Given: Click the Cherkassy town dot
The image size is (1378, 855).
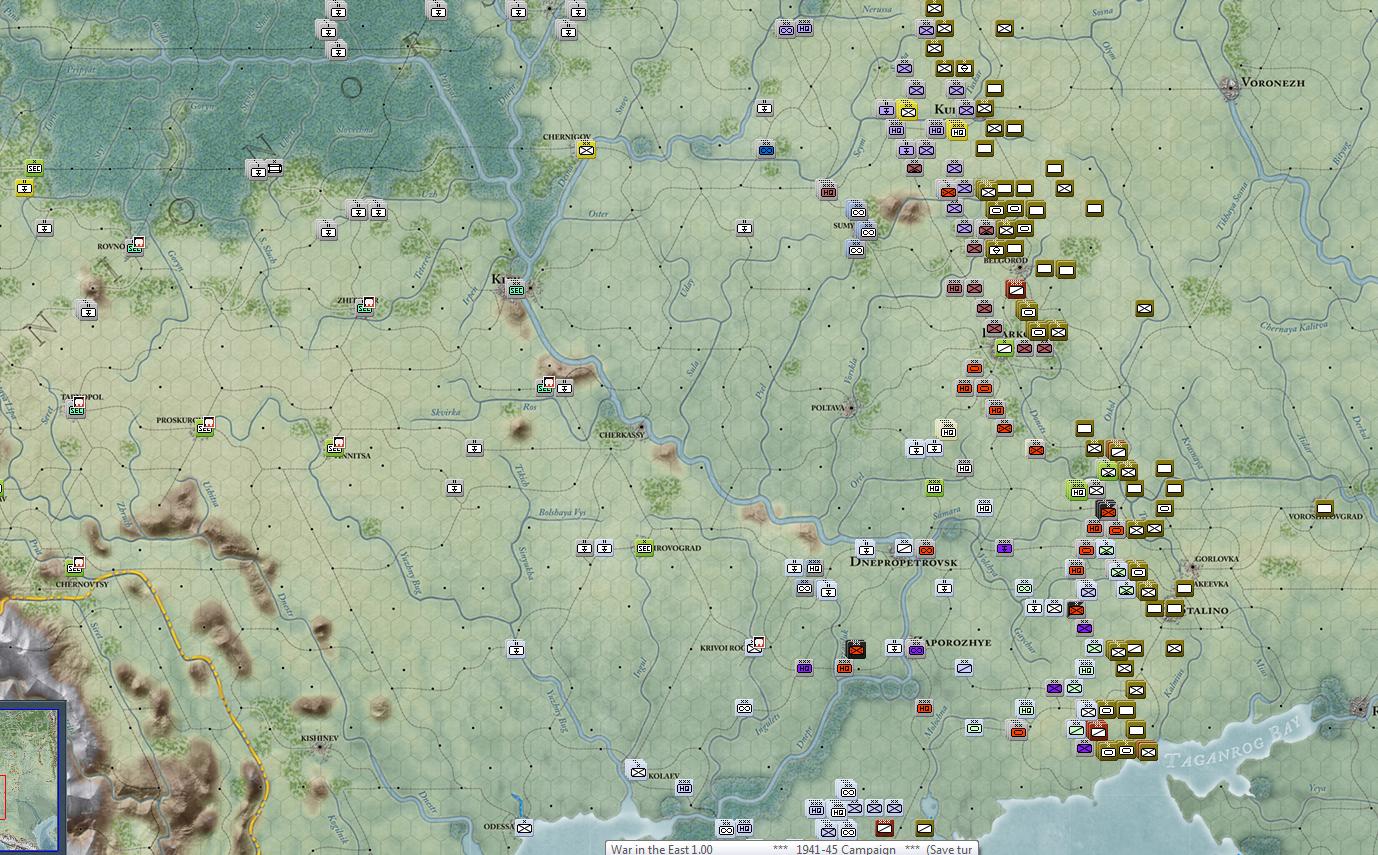Looking at the screenshot, I should point(641,427).
